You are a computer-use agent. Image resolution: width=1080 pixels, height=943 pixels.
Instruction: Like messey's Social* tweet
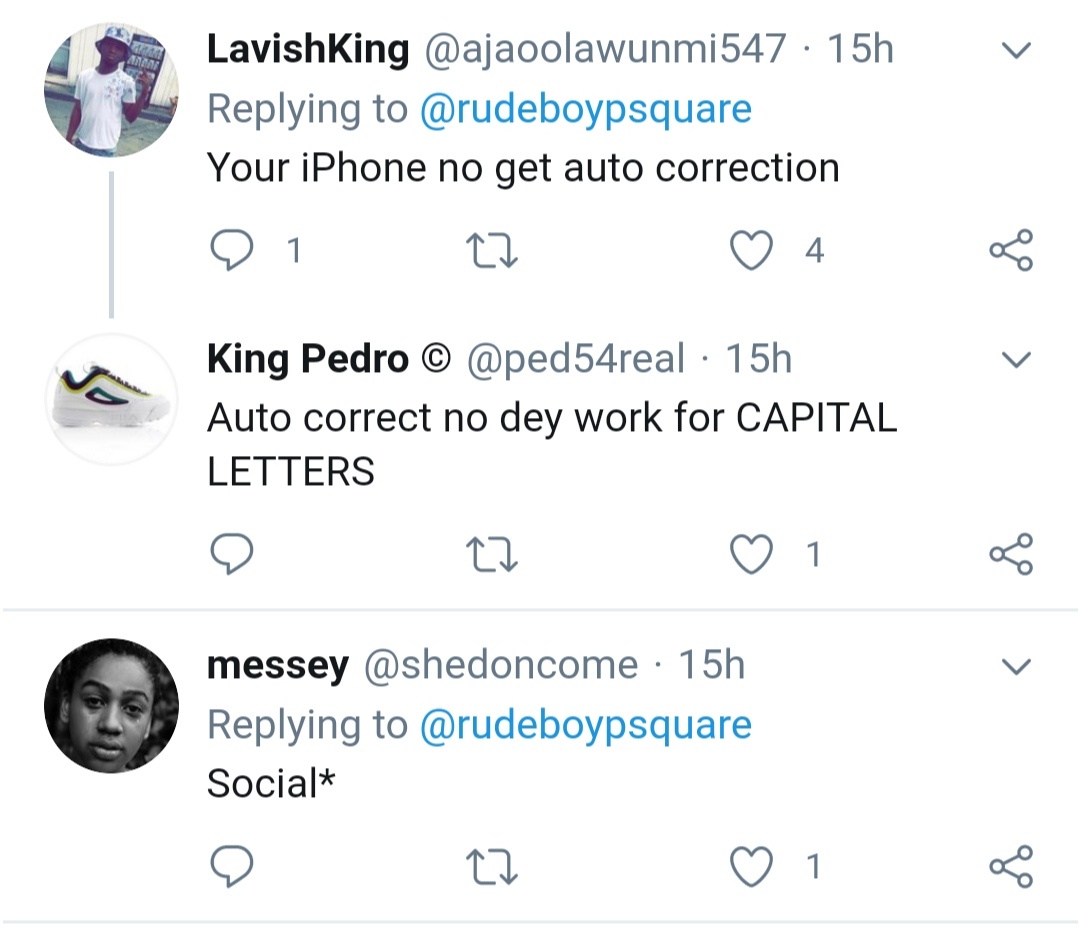(x=751, y=866)
